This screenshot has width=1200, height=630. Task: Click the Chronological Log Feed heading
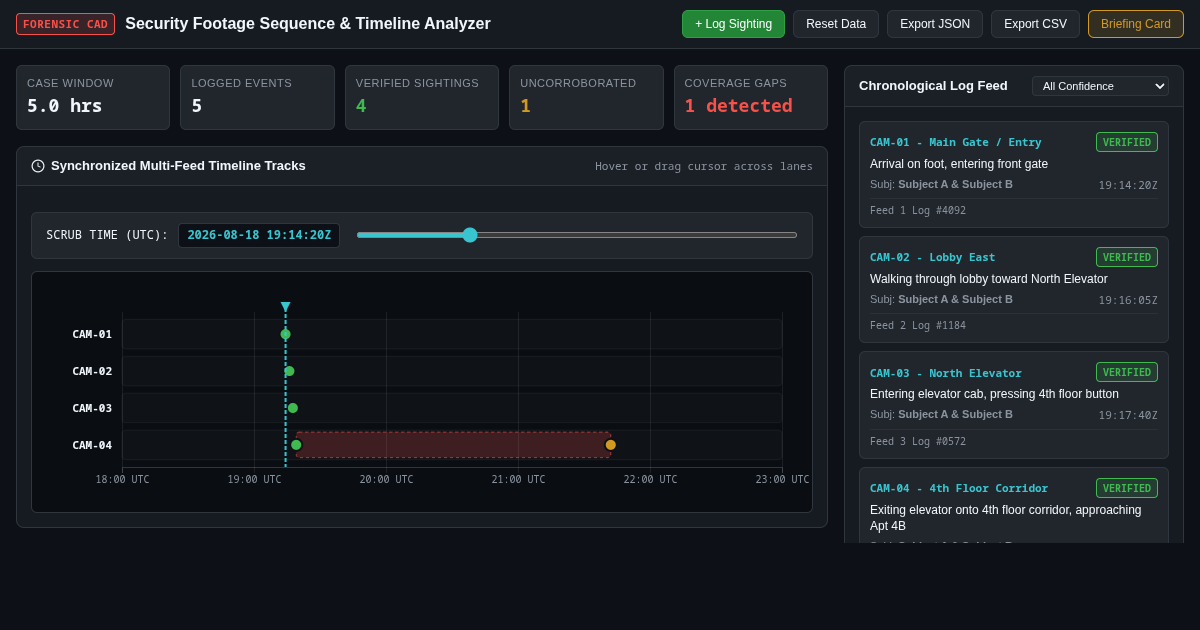933,86
